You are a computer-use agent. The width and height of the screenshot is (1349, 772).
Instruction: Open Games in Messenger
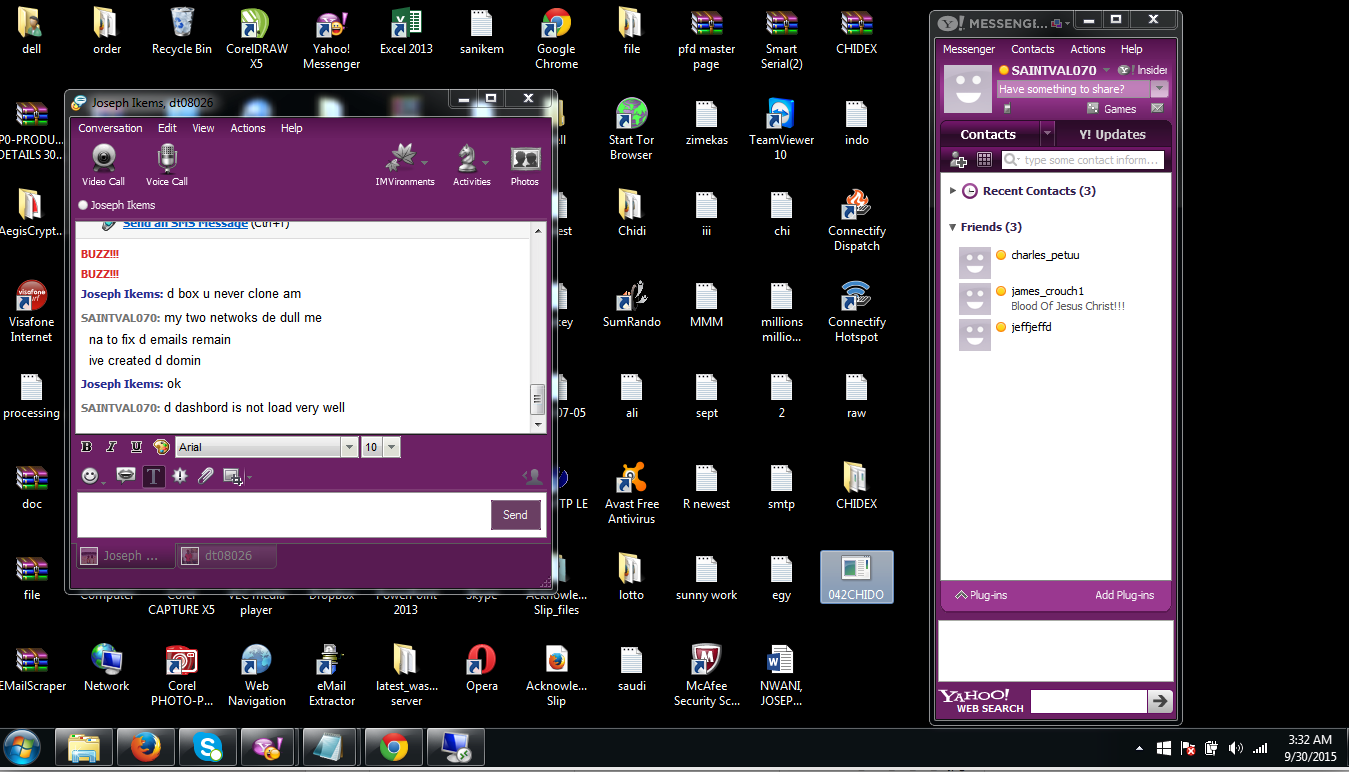click(x=1112, y=109)
